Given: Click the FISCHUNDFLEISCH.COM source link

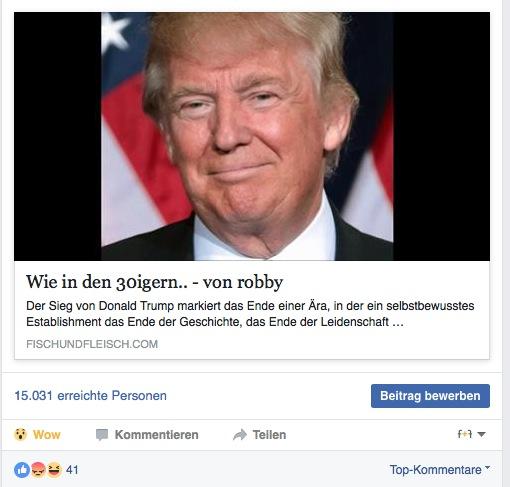Looking at the screenshot, I should 92,344.
